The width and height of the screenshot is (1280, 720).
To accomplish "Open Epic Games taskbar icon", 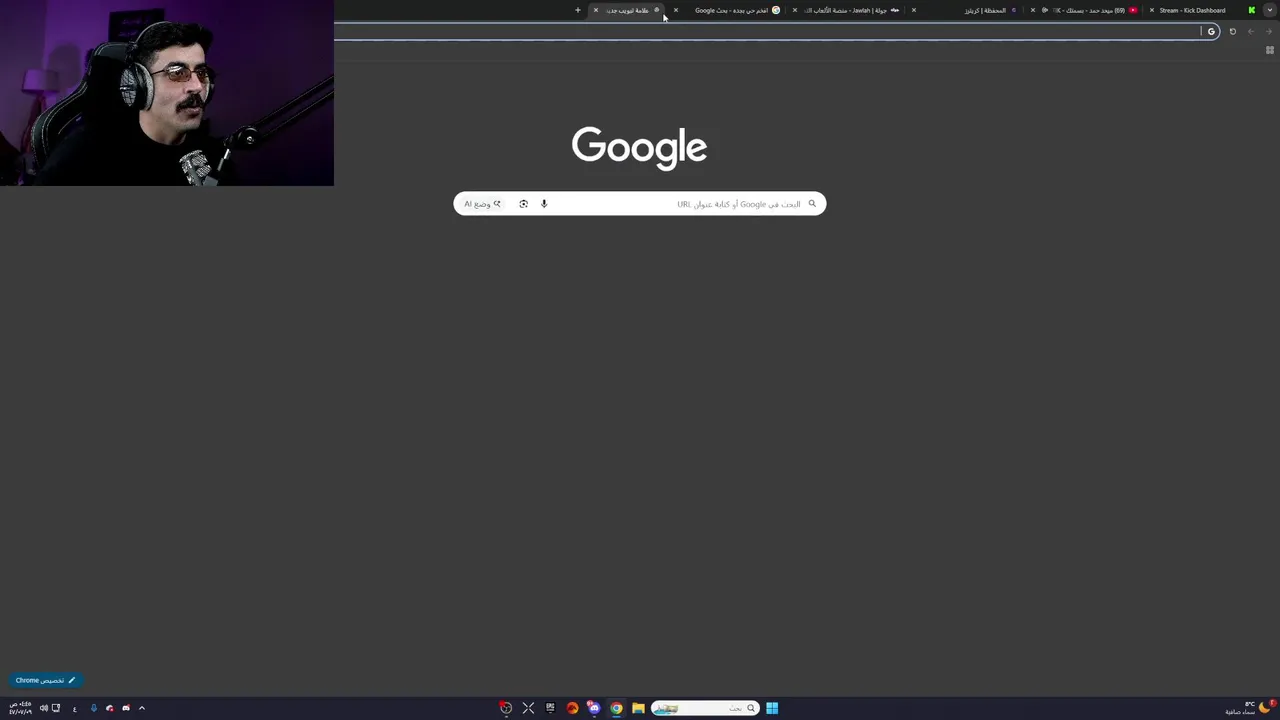I will tap(550, 708).
